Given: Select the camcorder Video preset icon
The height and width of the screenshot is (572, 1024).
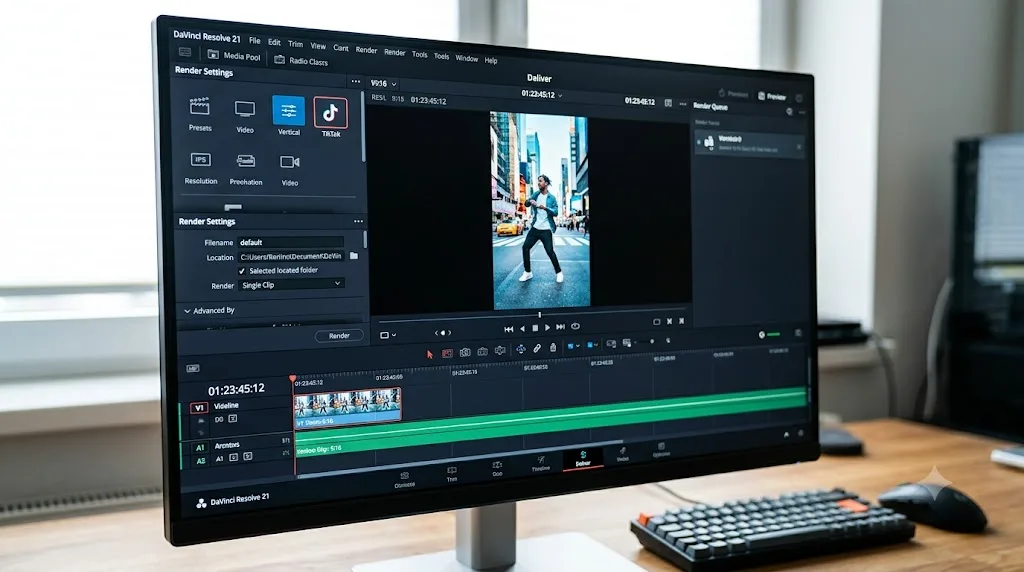Looking at the screenshot, I should click(x=289, y=161).
